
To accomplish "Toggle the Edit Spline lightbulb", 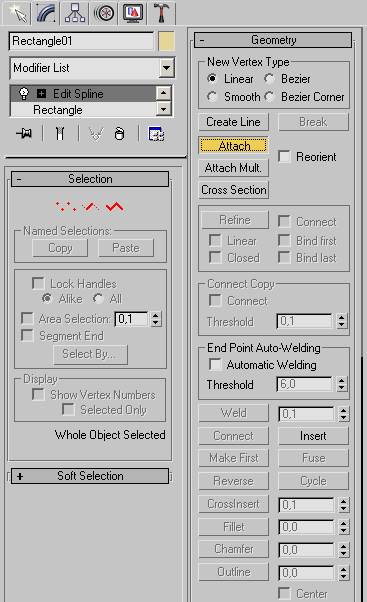I will (24, 93).
